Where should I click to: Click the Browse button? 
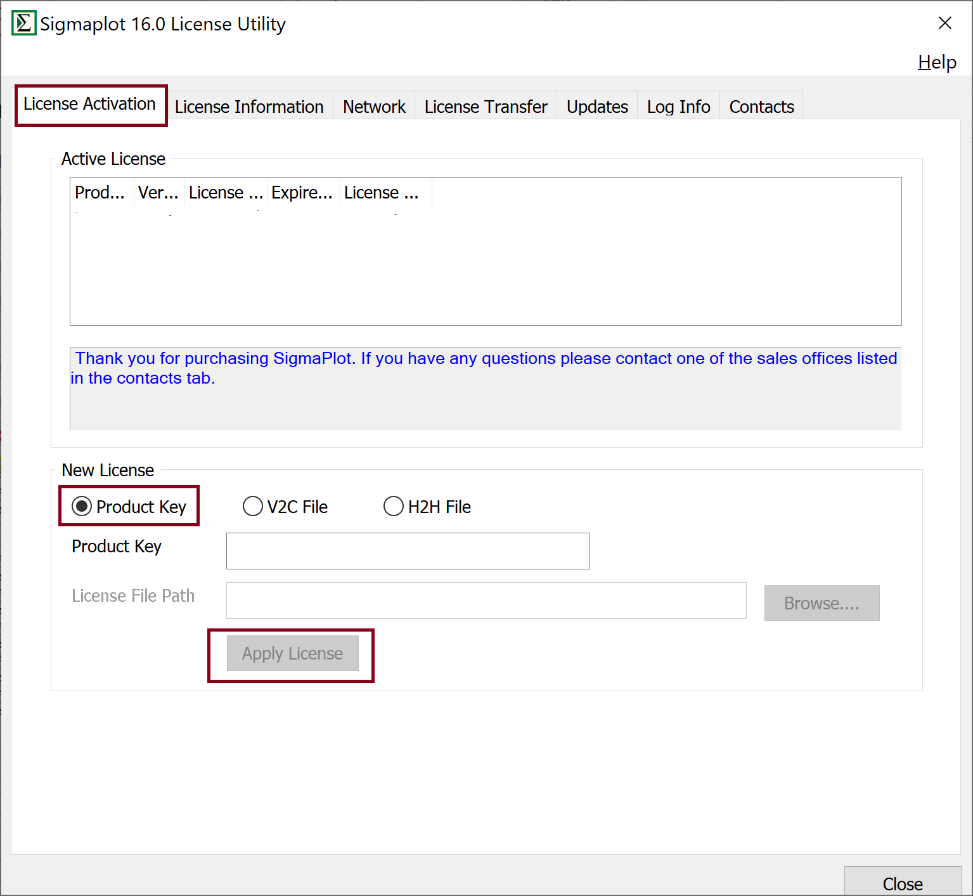822,603
